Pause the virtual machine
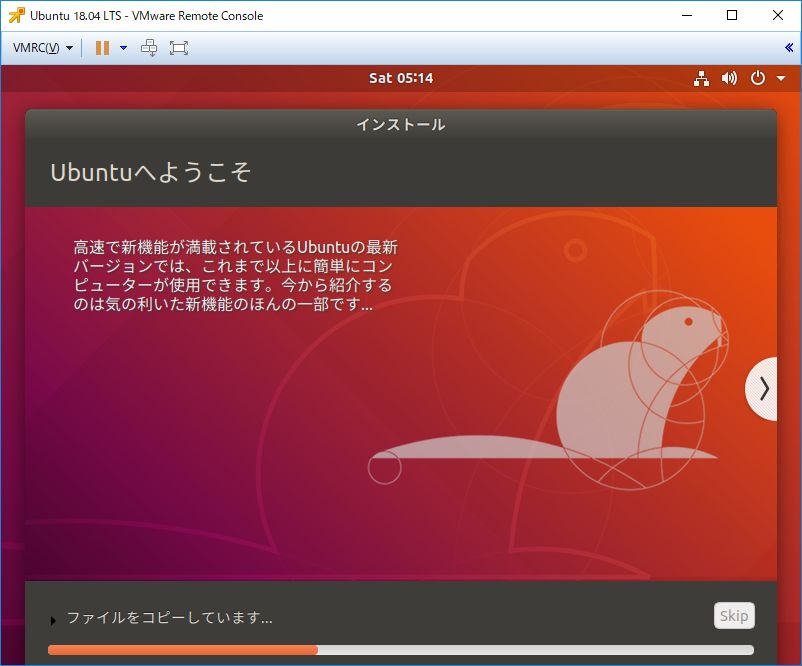 click(102, 48)
